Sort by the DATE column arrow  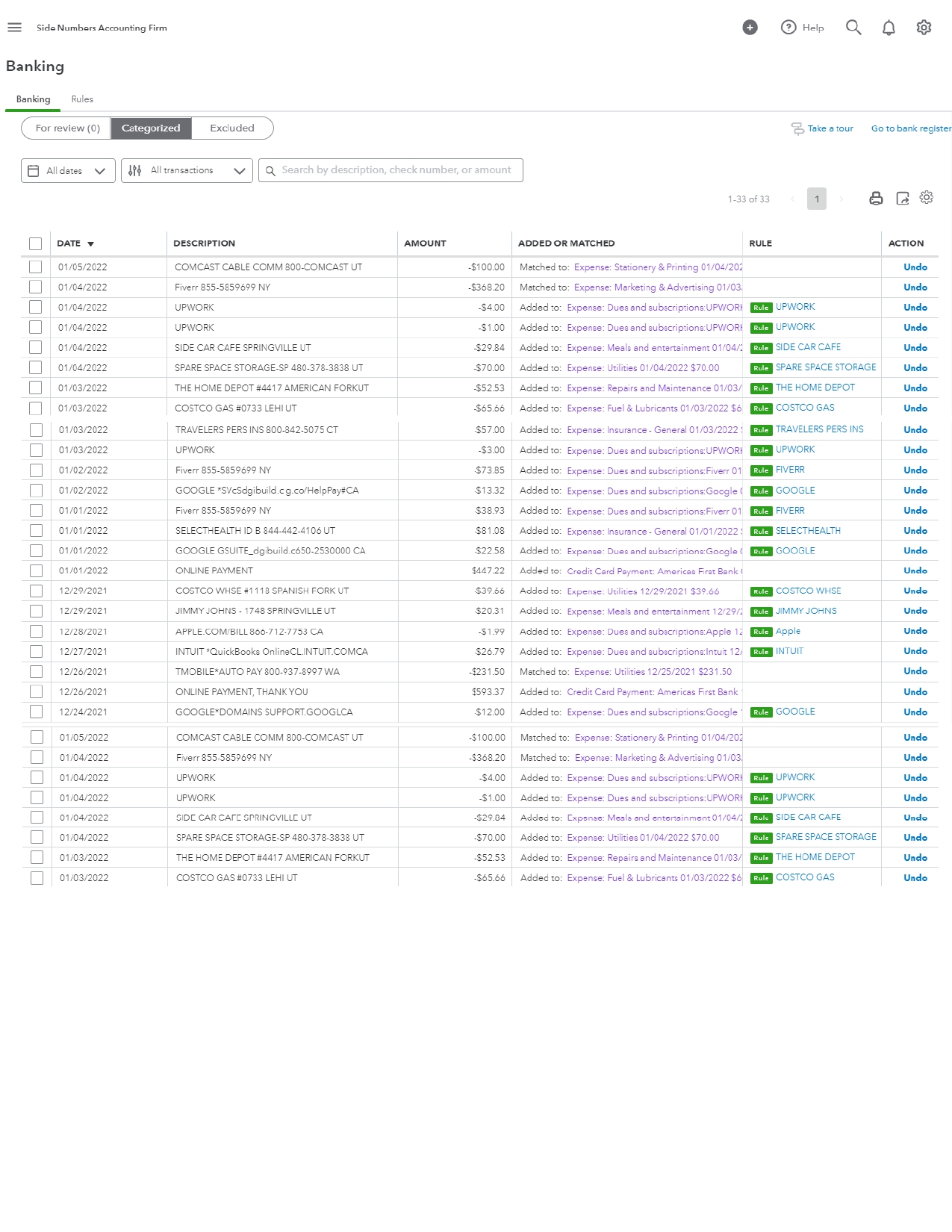[91, 244]
